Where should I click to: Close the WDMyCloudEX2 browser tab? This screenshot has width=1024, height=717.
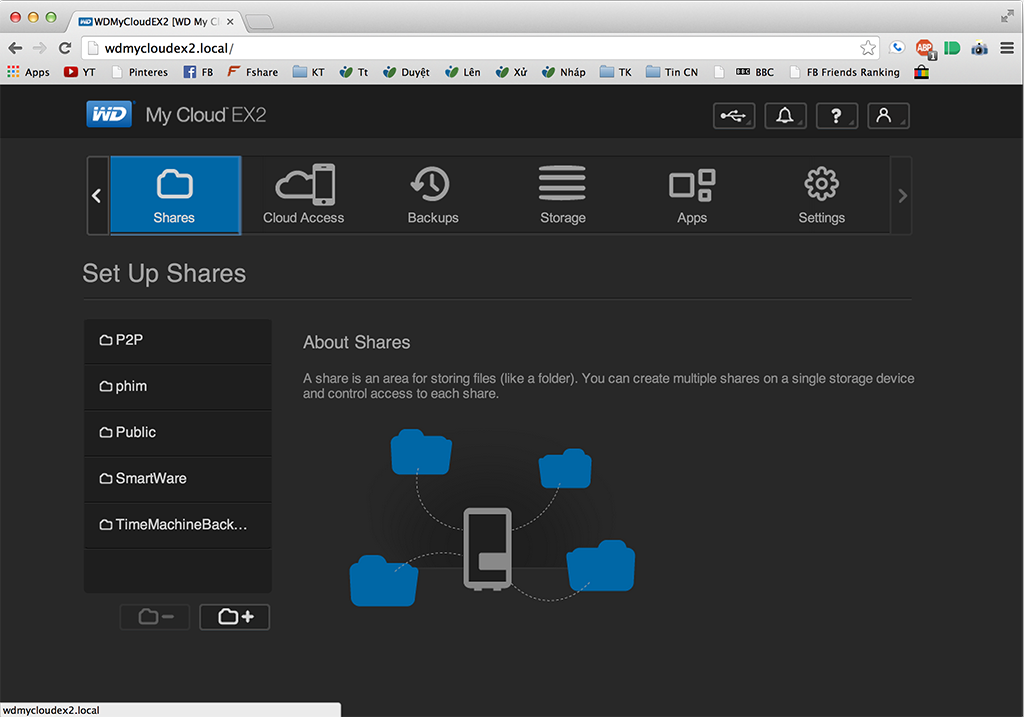[x=230, y=22]
